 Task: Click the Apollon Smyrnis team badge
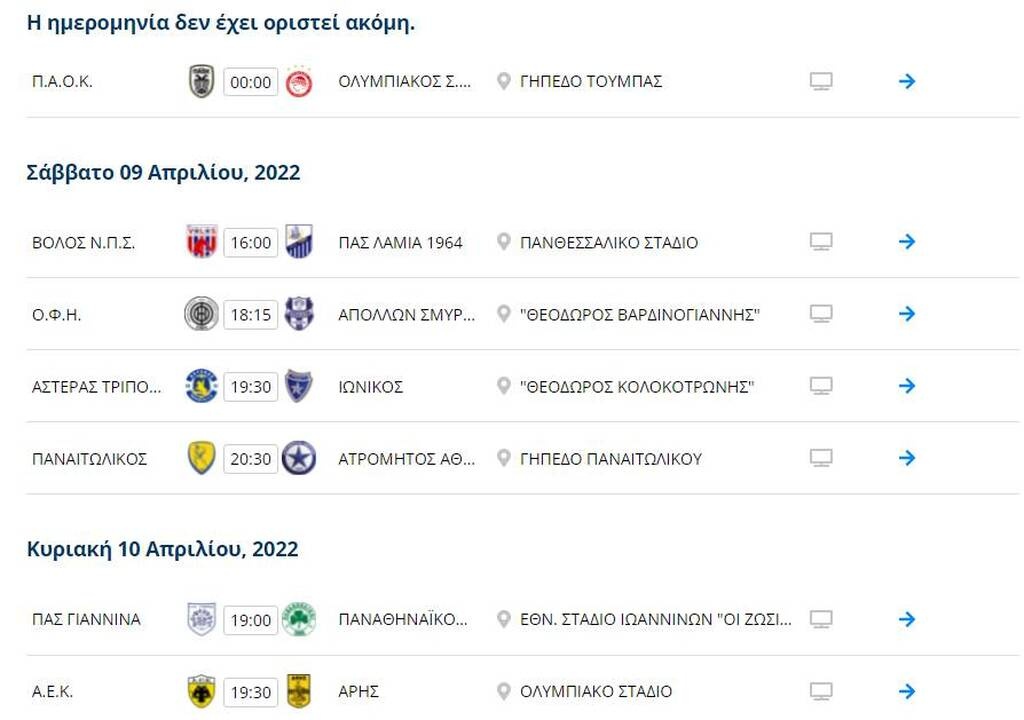300,313
